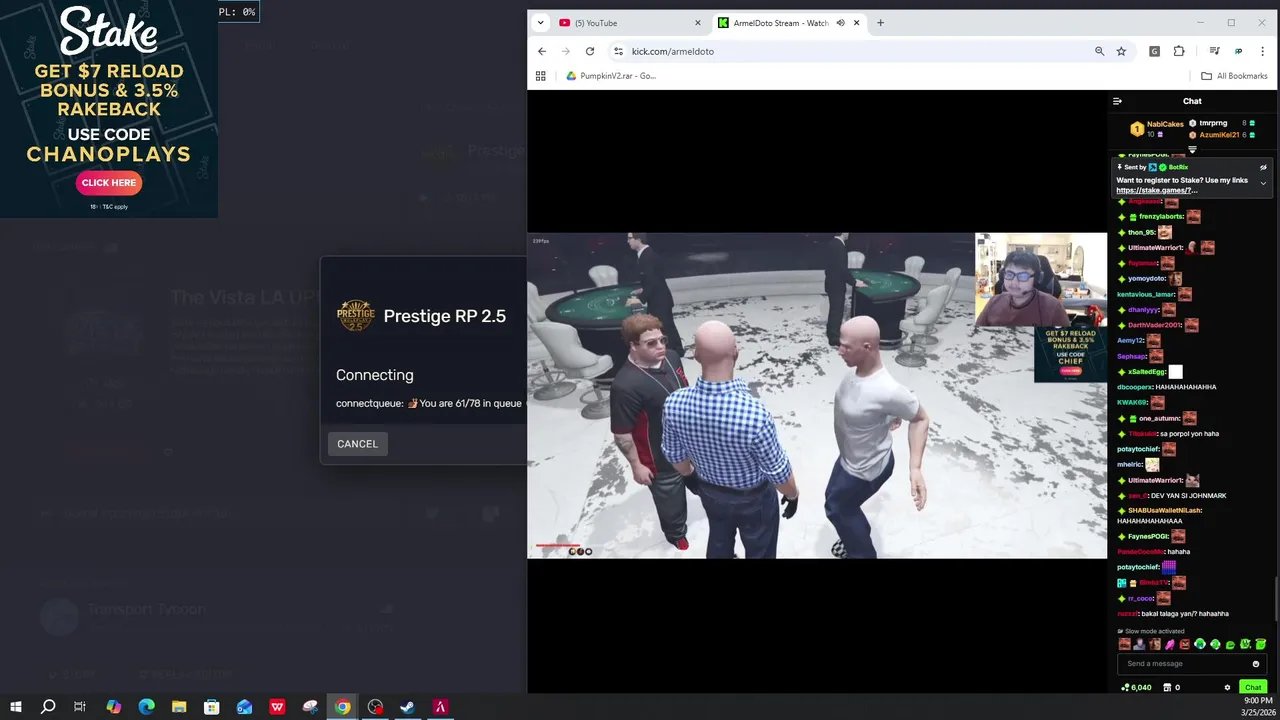Screen dimensions: 1280x720
Task: Click username SHABUsaWalletNiLash in chat
Action: click(x=1164, y=511)
